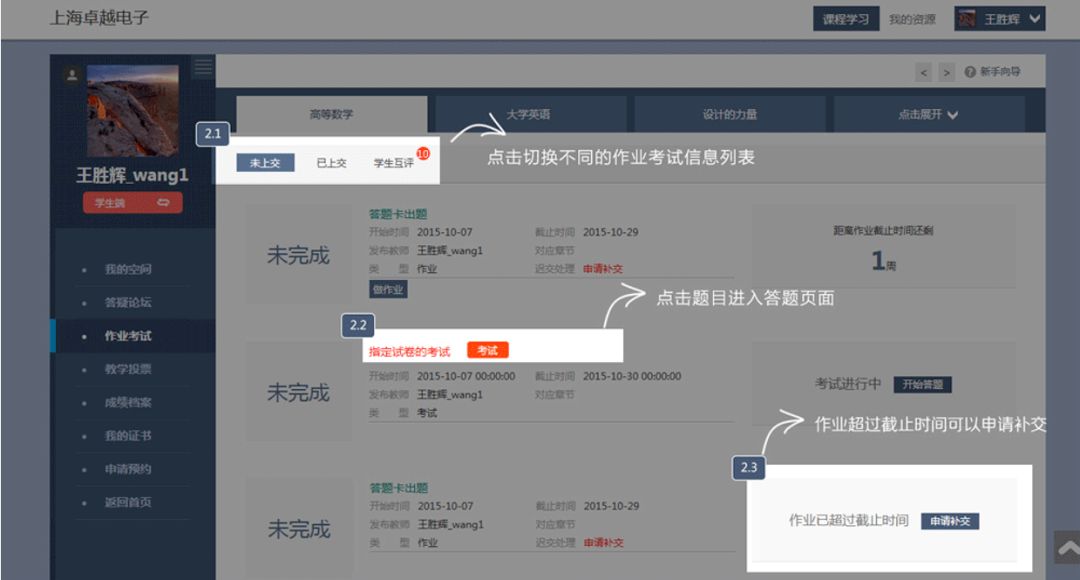Click the previous arrow in the top bar
This screenshot has width=1080, height=580.
(924, 72)
